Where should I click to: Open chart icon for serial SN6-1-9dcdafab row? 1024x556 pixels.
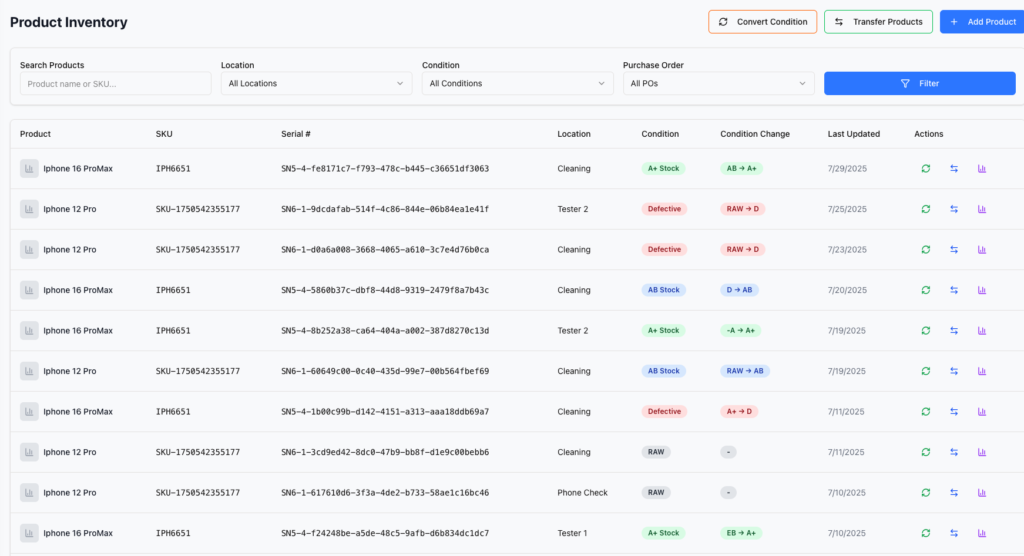pos(982,209)
